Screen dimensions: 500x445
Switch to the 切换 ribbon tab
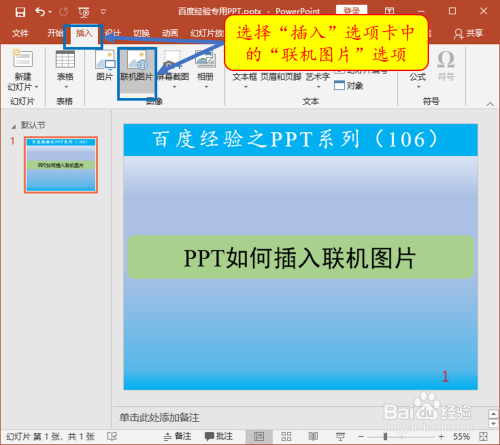[141, 33]
